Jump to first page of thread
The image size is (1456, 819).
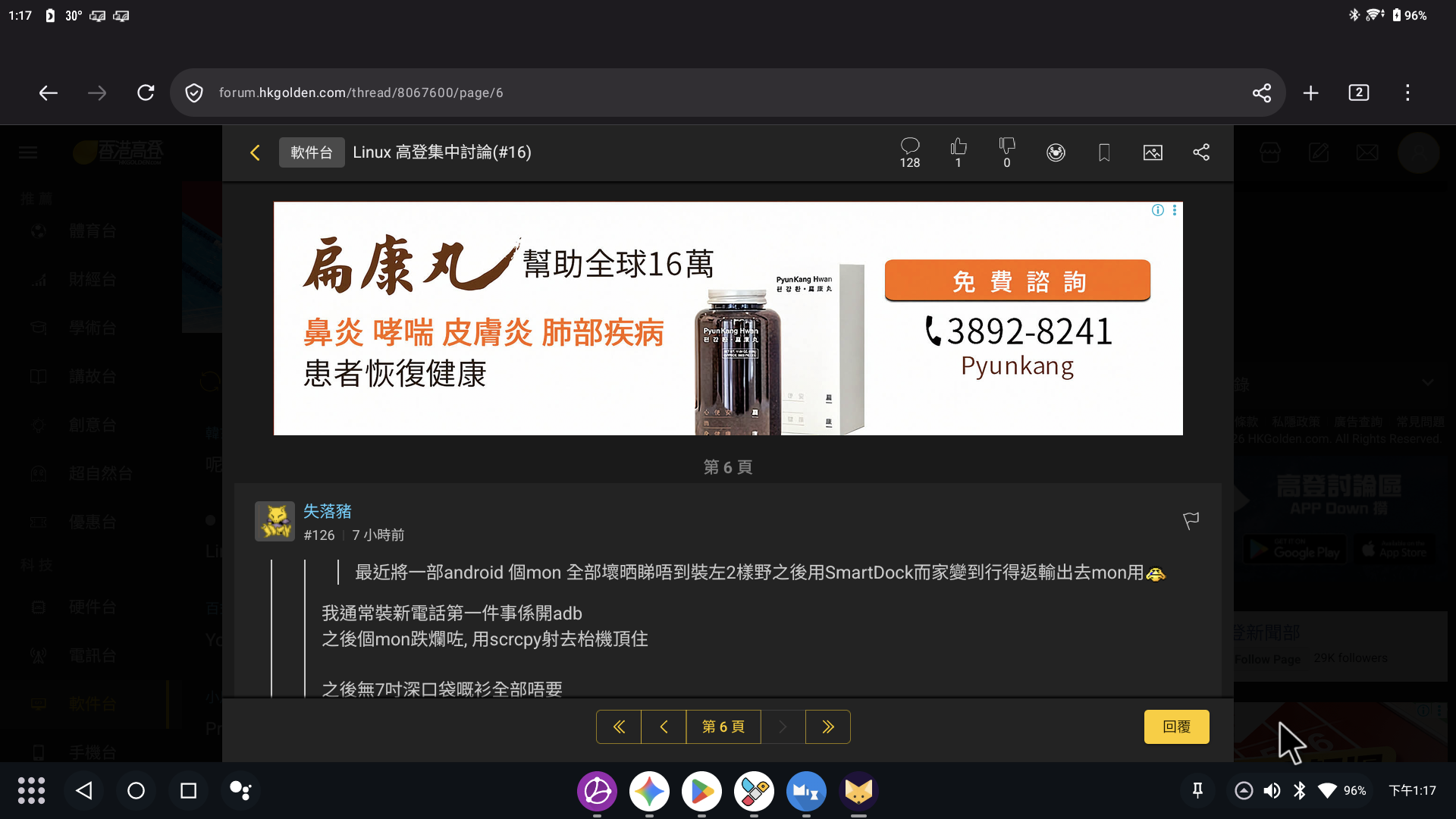tap(619, 727)
